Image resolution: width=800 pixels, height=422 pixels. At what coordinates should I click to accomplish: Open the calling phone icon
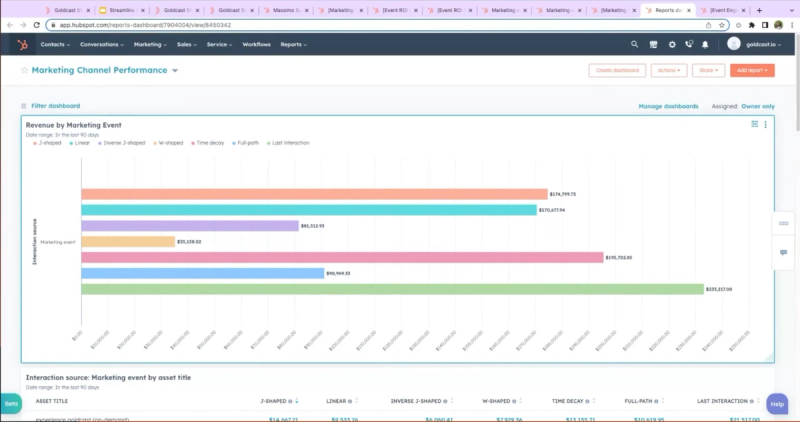[688, 44]
